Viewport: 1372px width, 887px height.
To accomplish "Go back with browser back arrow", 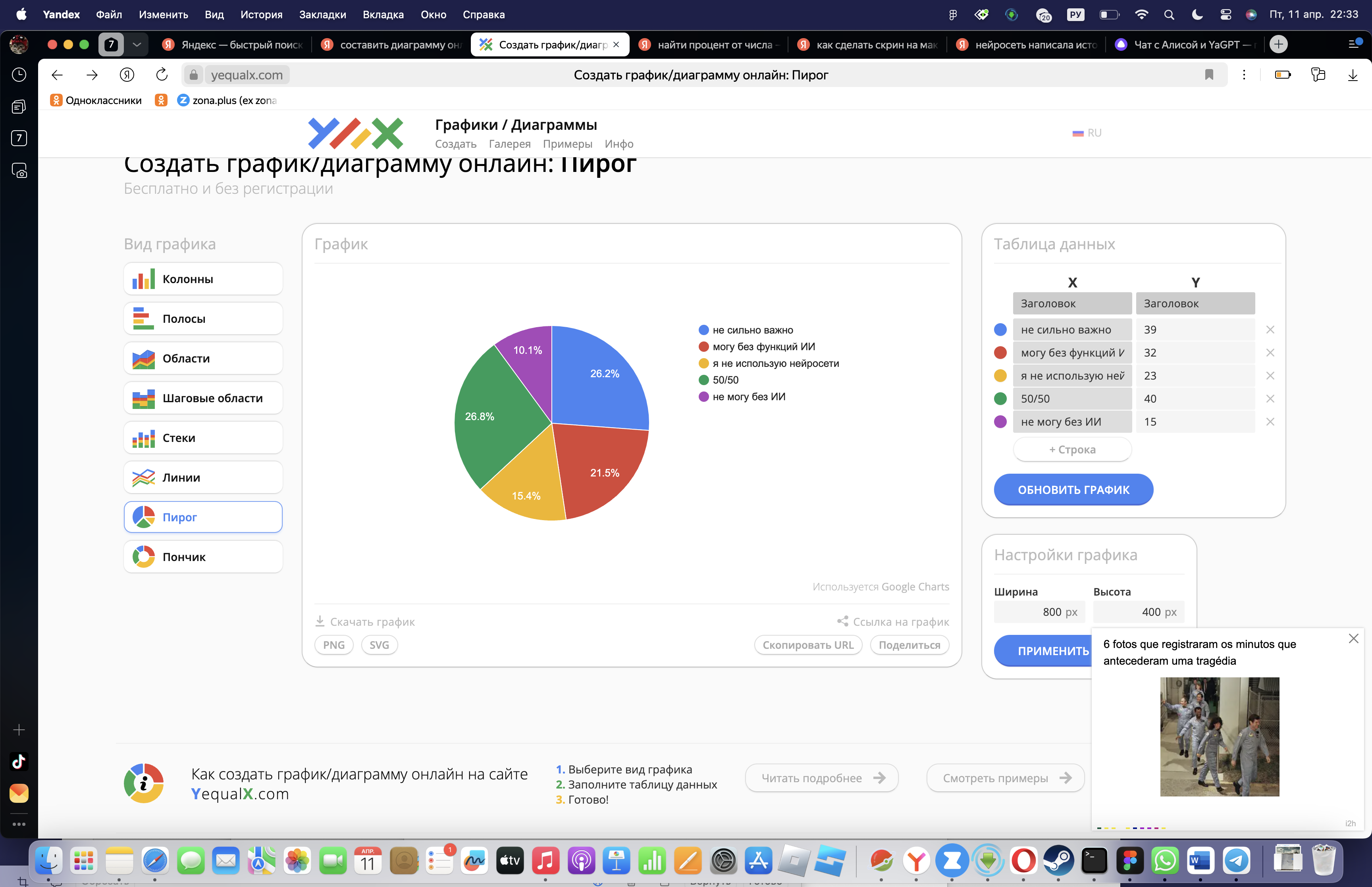I will pos(57,75).
